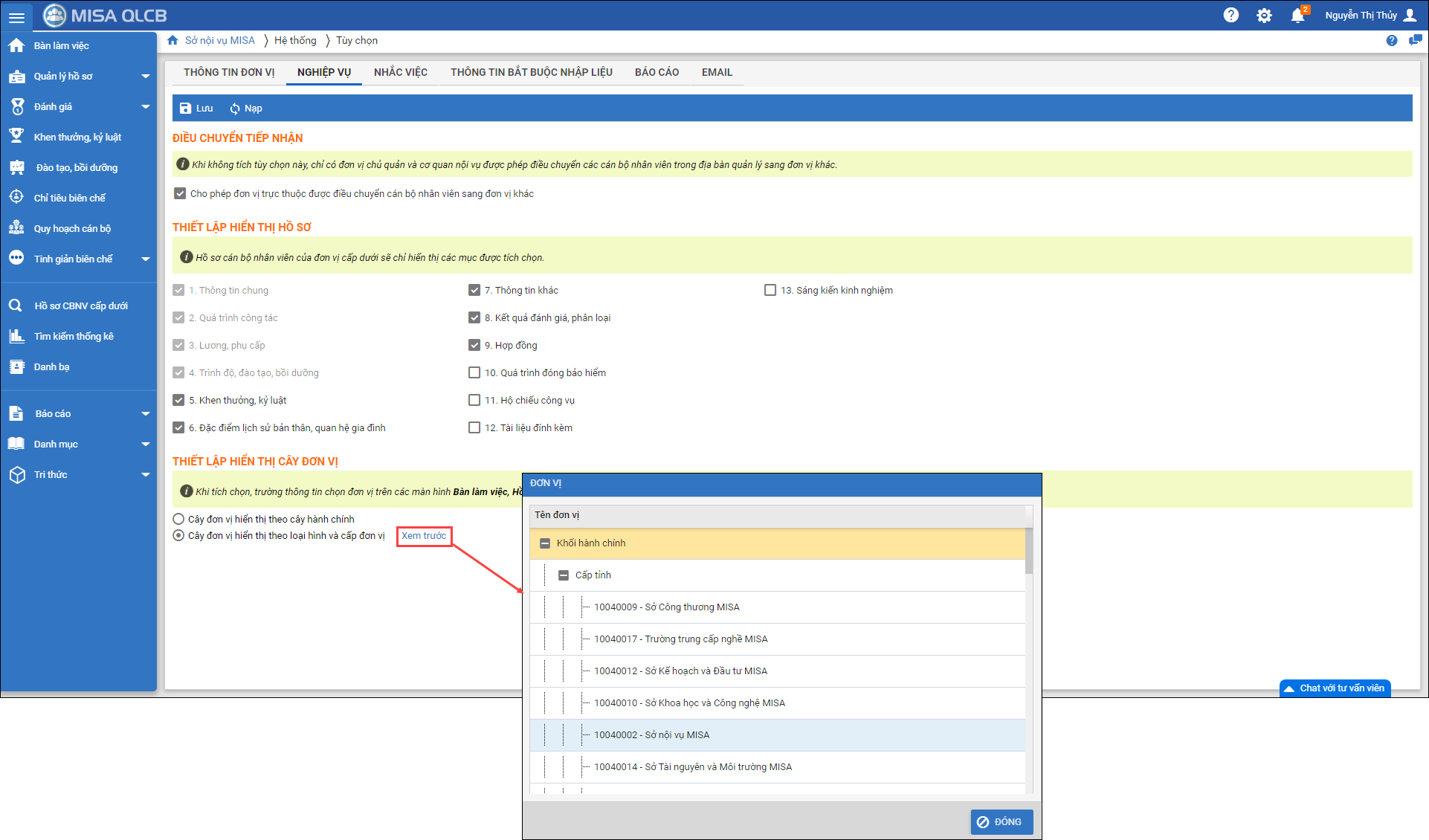Viewport: 1429px width, 840px height.
Task: Click the notification bell icon
Action: point(1297,15)
